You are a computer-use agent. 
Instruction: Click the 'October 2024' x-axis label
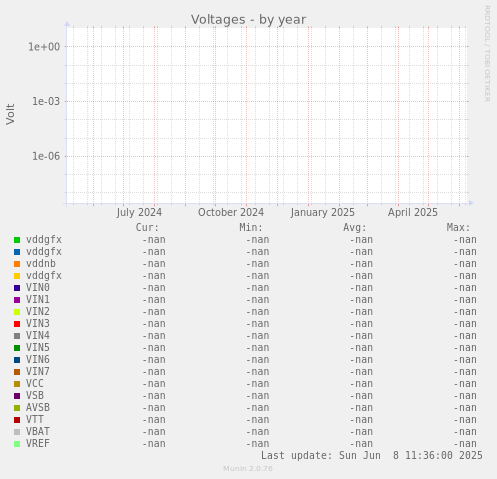coord(231,212)
